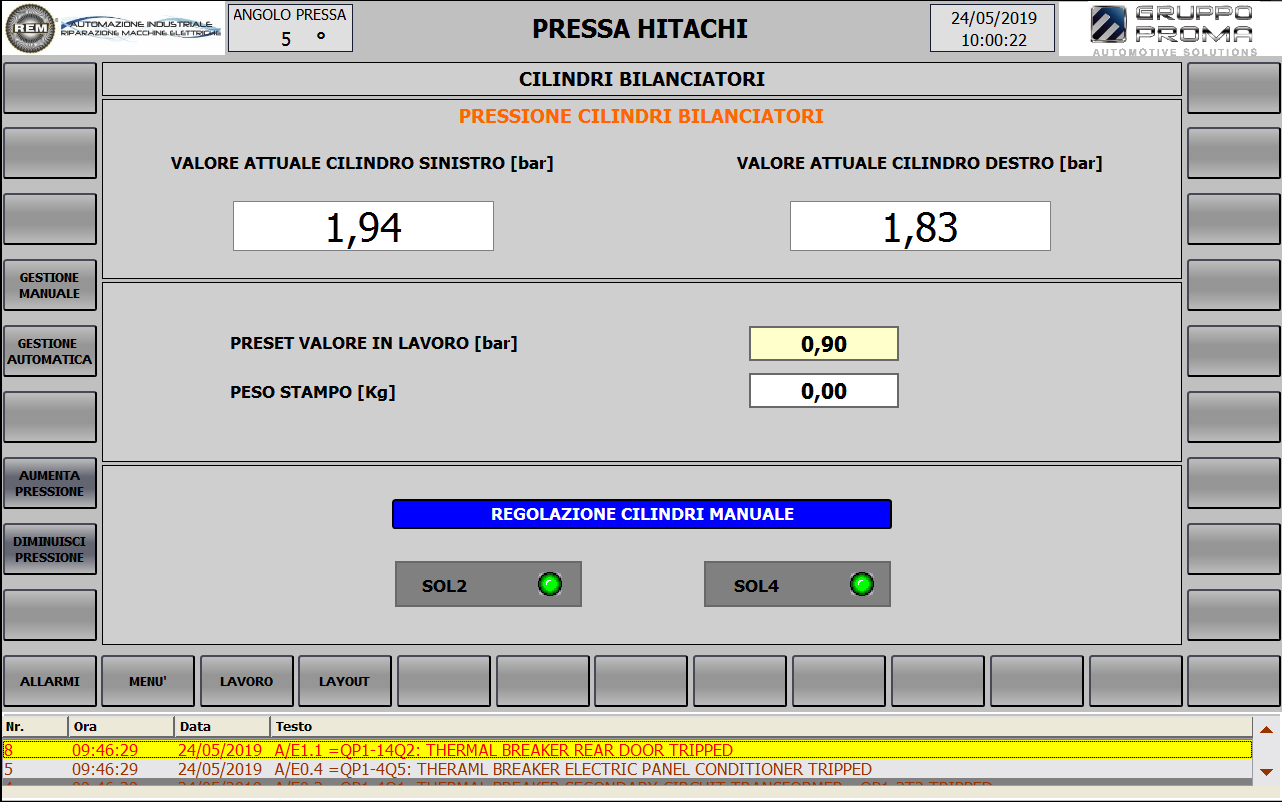Click the PRESET VALORE IN LAVORO label
The width and height of the screenshot is (1282, 802).
[x=374, y=343]
